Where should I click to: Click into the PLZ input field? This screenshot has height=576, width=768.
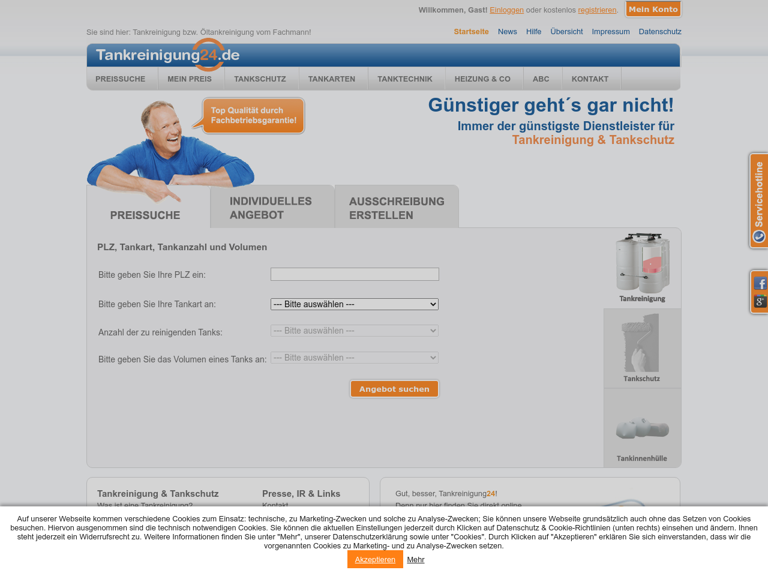354,274
